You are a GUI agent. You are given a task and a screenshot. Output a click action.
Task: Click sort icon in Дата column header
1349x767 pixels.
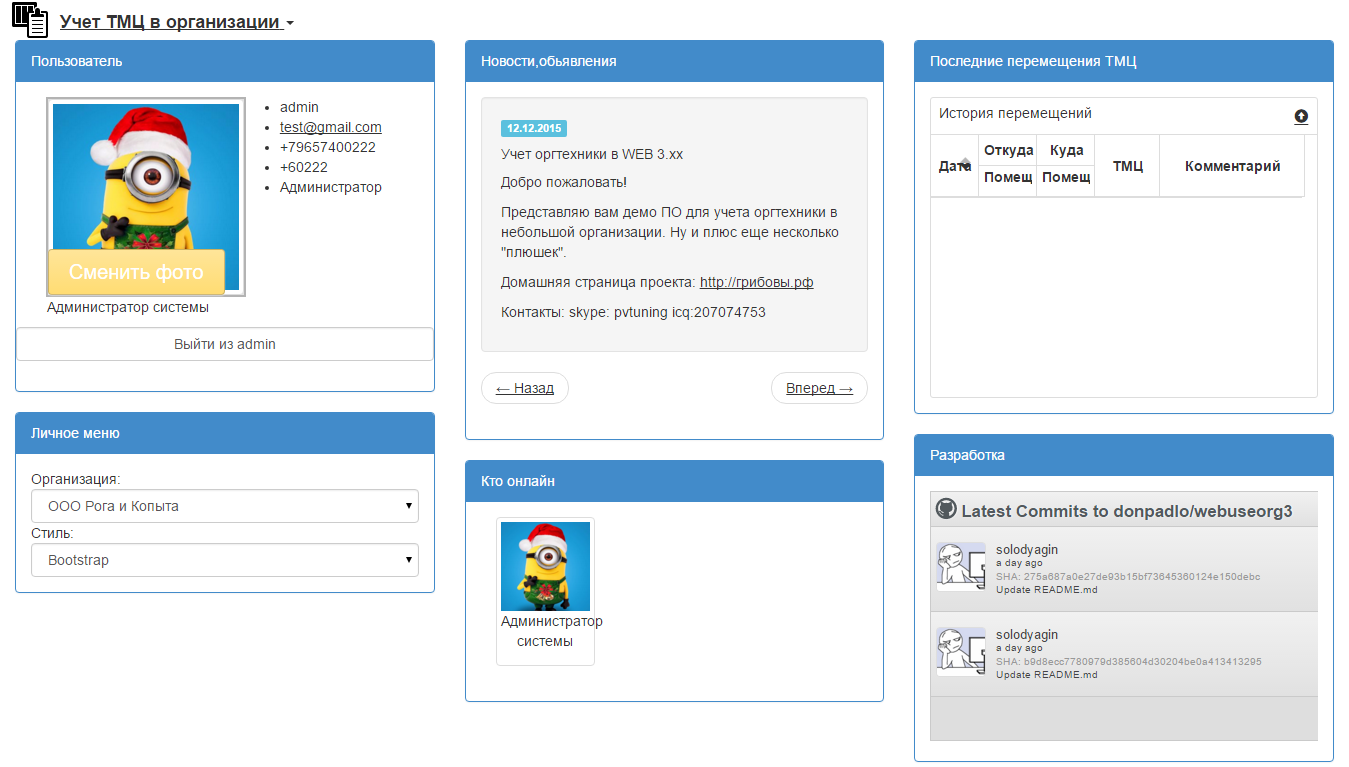point(965,164)
